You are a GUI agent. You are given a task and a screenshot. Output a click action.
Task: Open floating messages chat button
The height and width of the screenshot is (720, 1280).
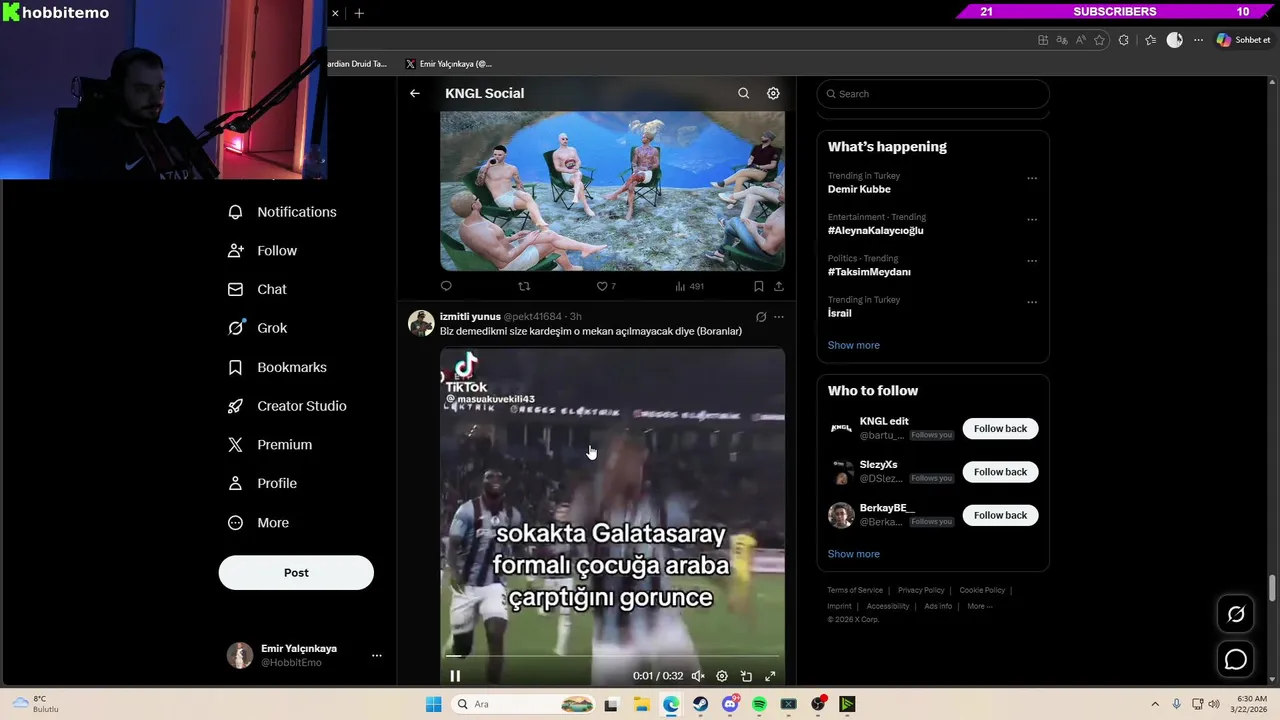click(x=1236, y=659)
